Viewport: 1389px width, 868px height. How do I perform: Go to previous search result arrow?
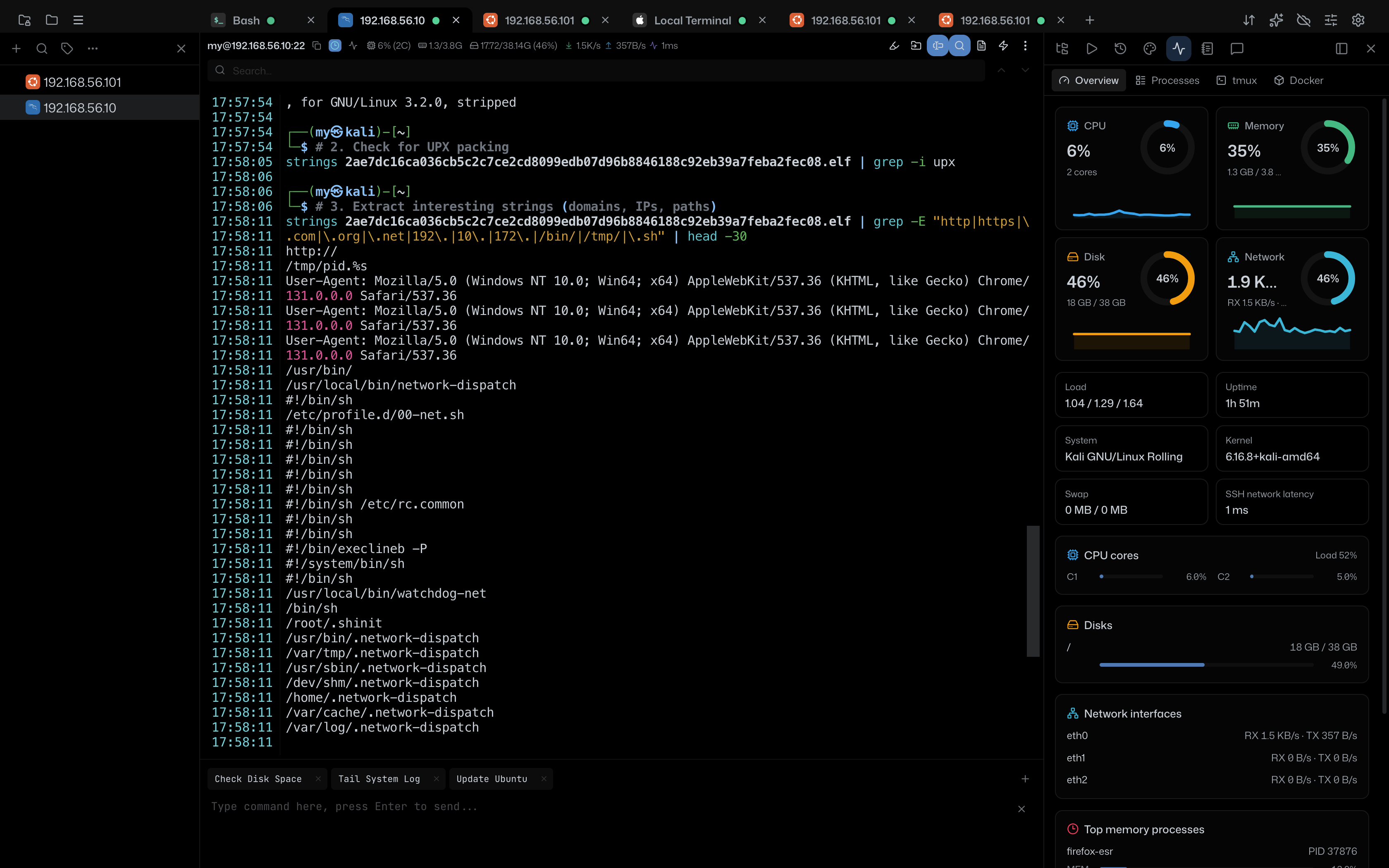tap(1001, 70)
